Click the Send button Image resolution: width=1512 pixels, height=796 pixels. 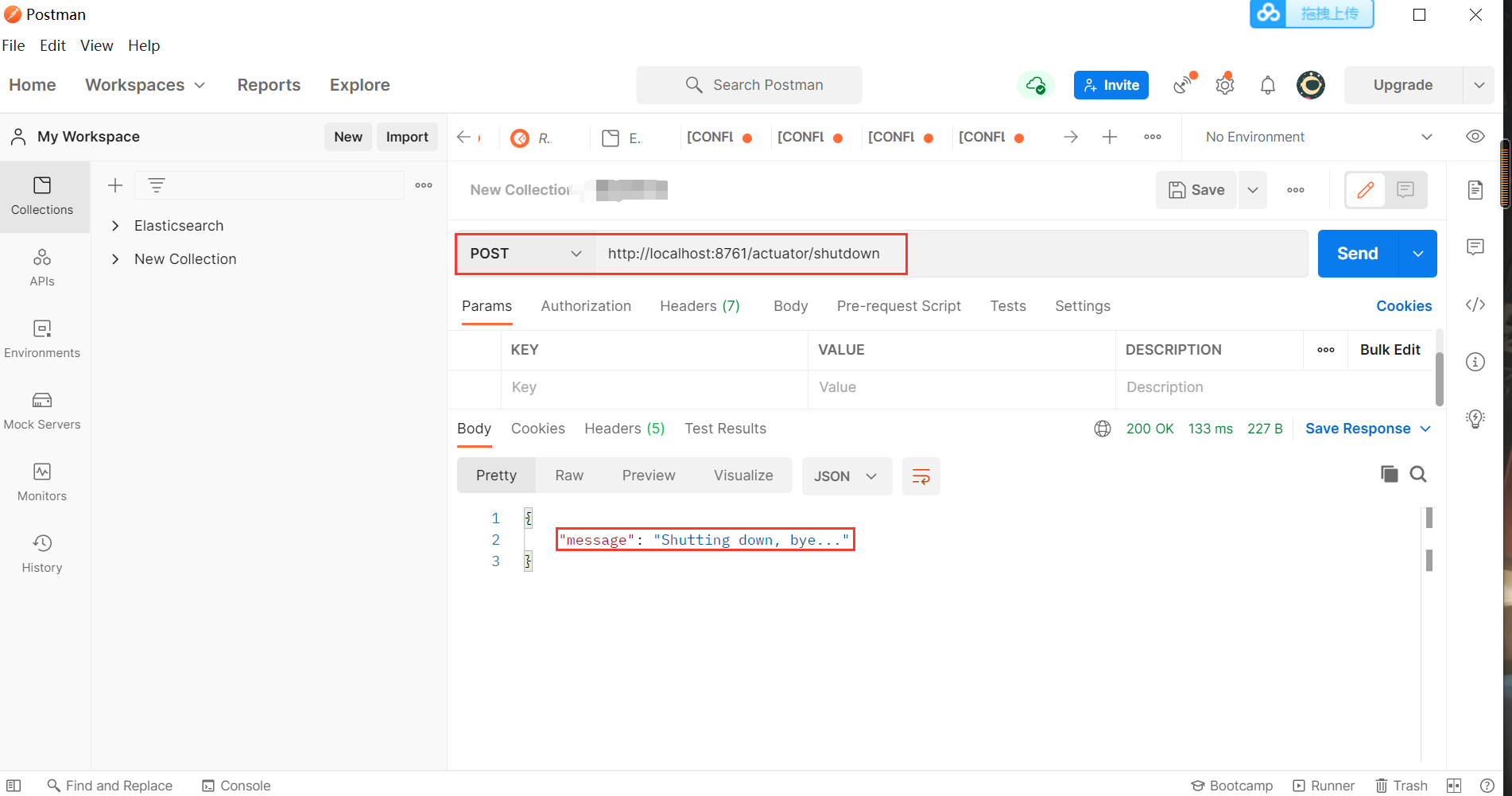[x=1358, y=254]
